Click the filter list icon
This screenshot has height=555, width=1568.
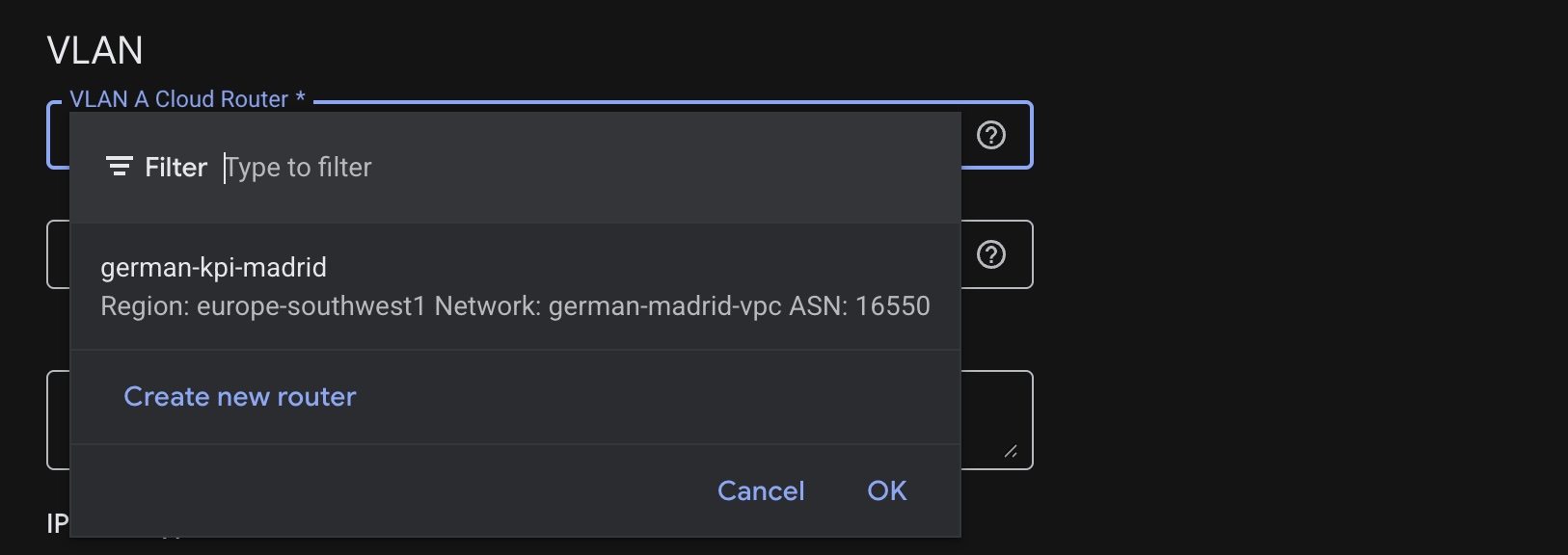pyautogui.click(x=119, y=168)
